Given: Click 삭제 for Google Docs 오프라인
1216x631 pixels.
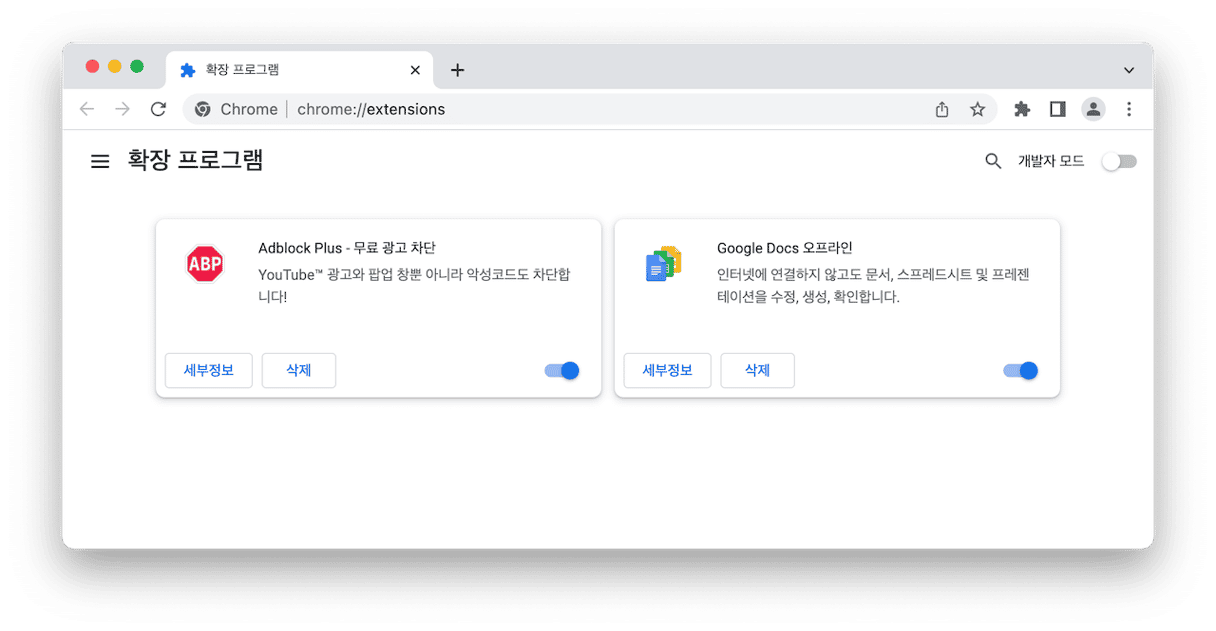Looking at the screenshot, I should click(x=757, y=370).
